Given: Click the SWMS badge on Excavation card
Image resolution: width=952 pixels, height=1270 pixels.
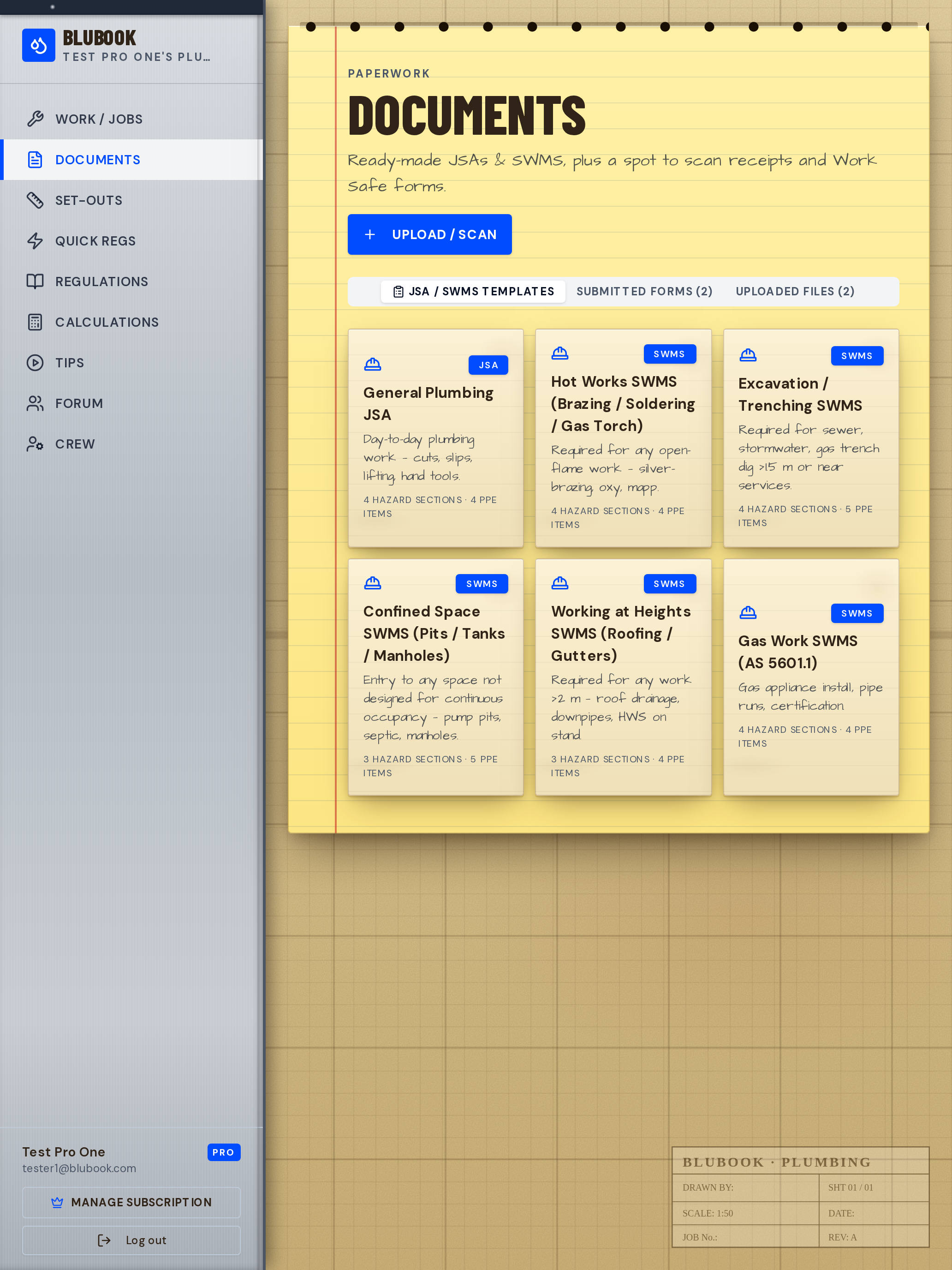Looking at the screenshot, I should [x=857, y=356].
